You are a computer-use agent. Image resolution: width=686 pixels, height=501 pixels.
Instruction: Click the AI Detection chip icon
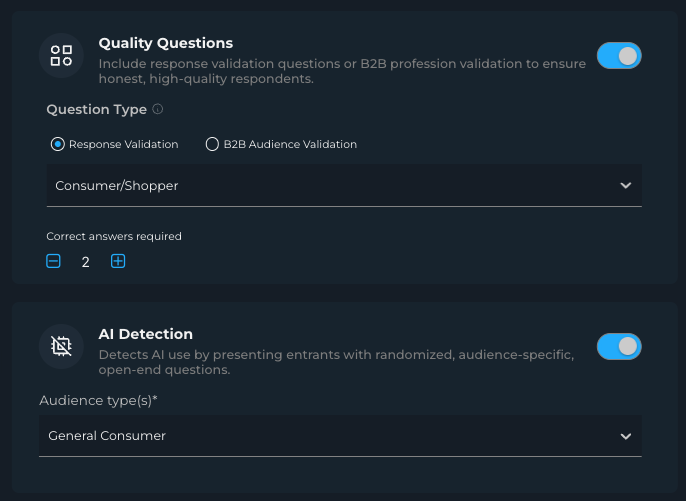pos(61,346)
